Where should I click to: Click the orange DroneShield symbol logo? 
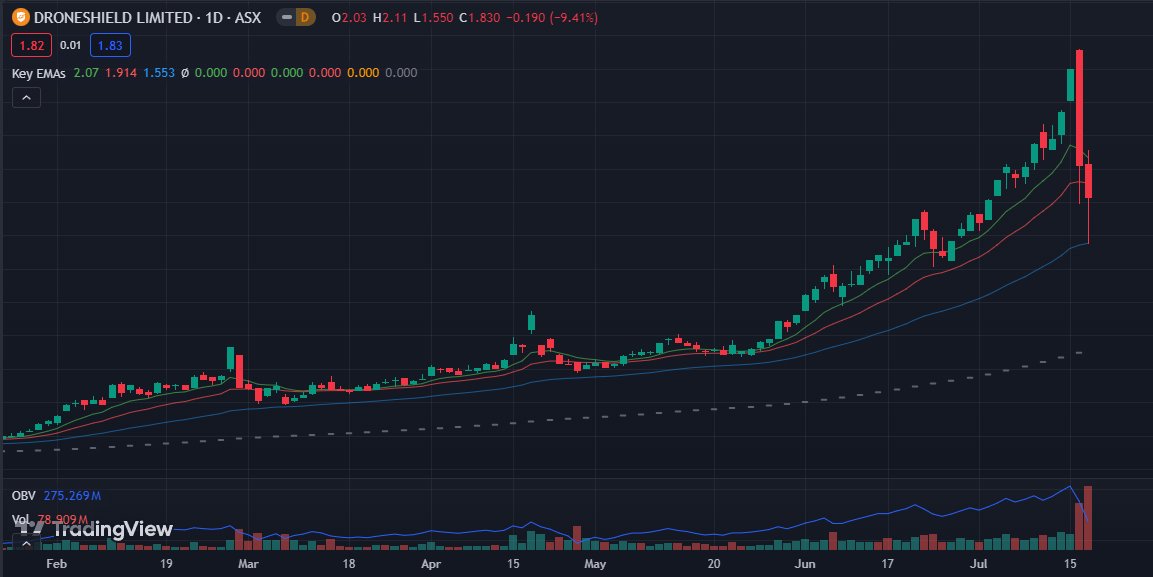coord(21,17)
